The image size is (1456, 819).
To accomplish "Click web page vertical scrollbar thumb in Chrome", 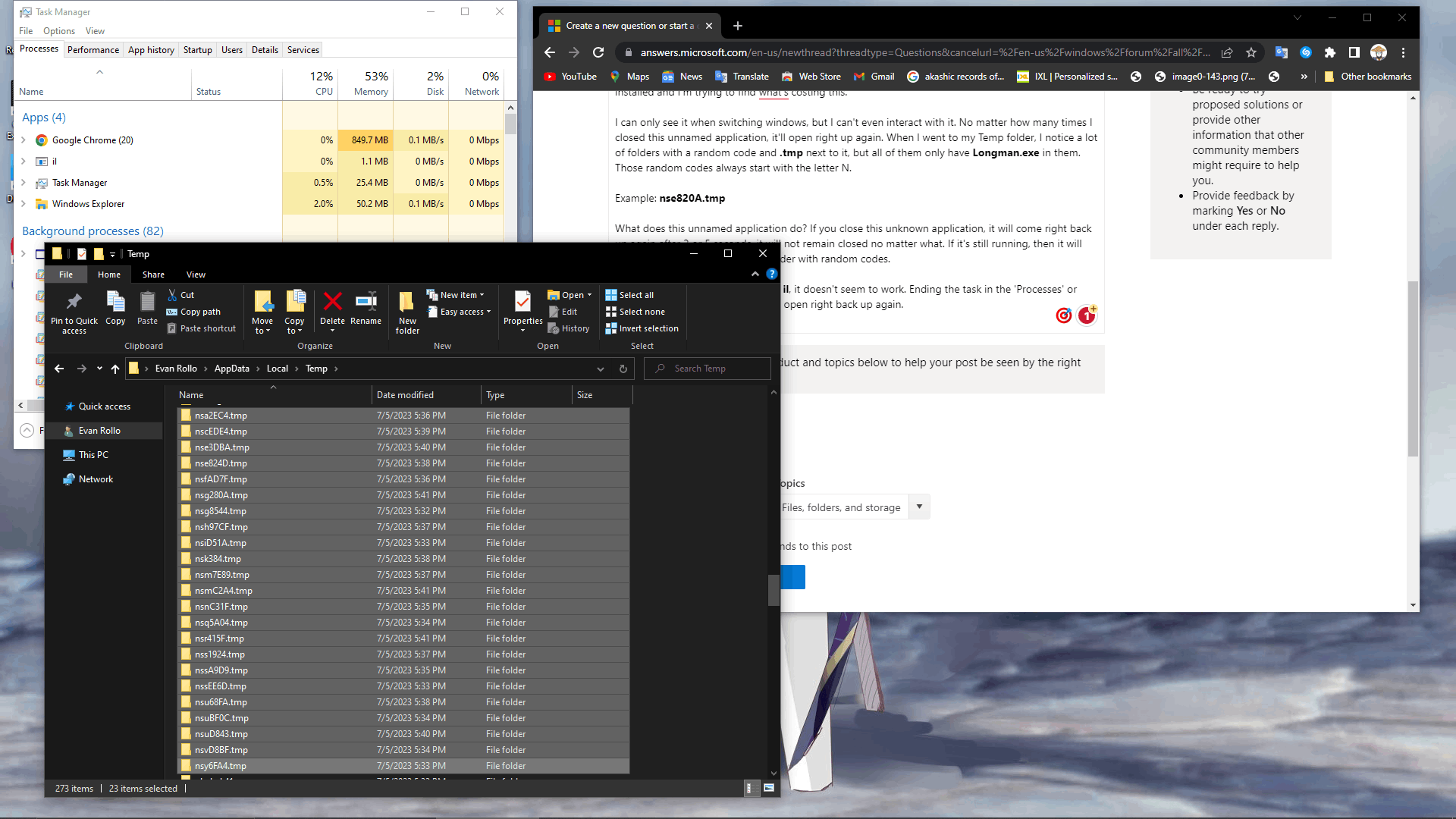I will point(1413,369).
